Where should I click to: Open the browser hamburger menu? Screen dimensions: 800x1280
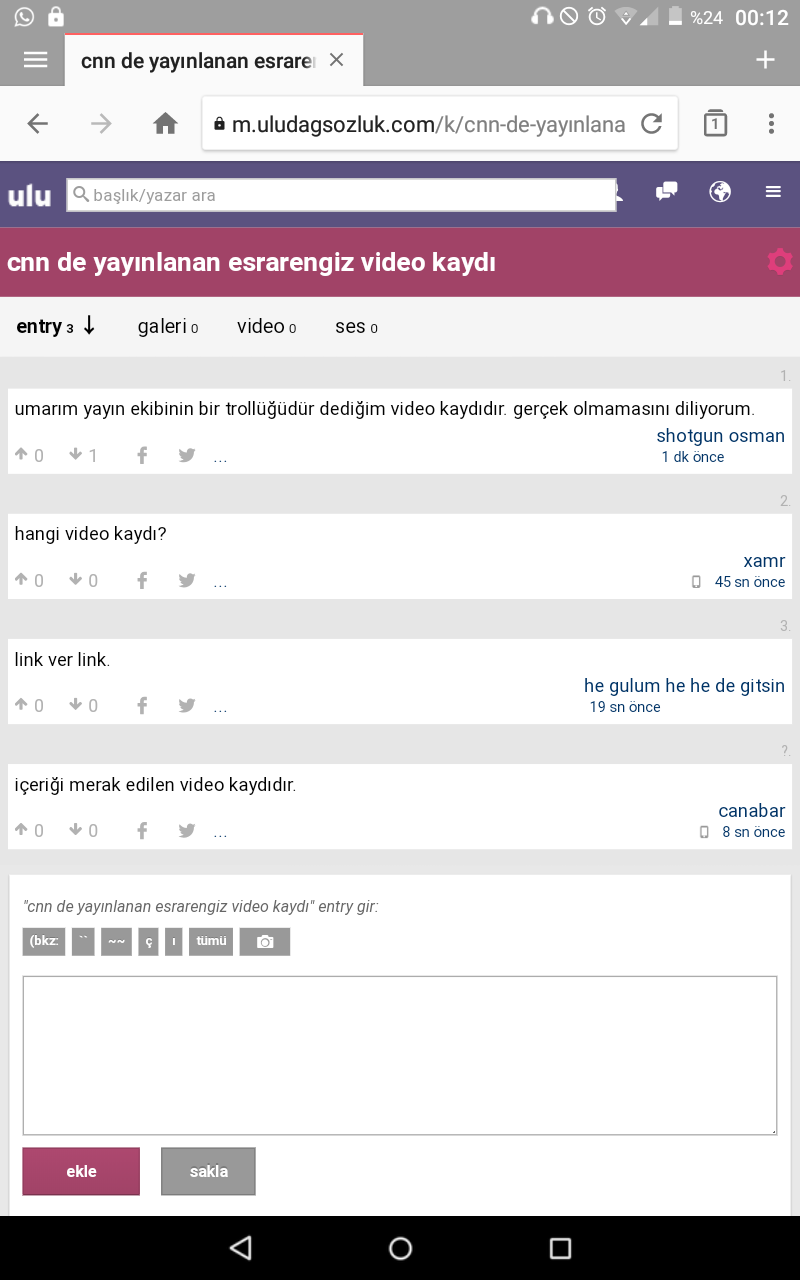click(36, 60)
